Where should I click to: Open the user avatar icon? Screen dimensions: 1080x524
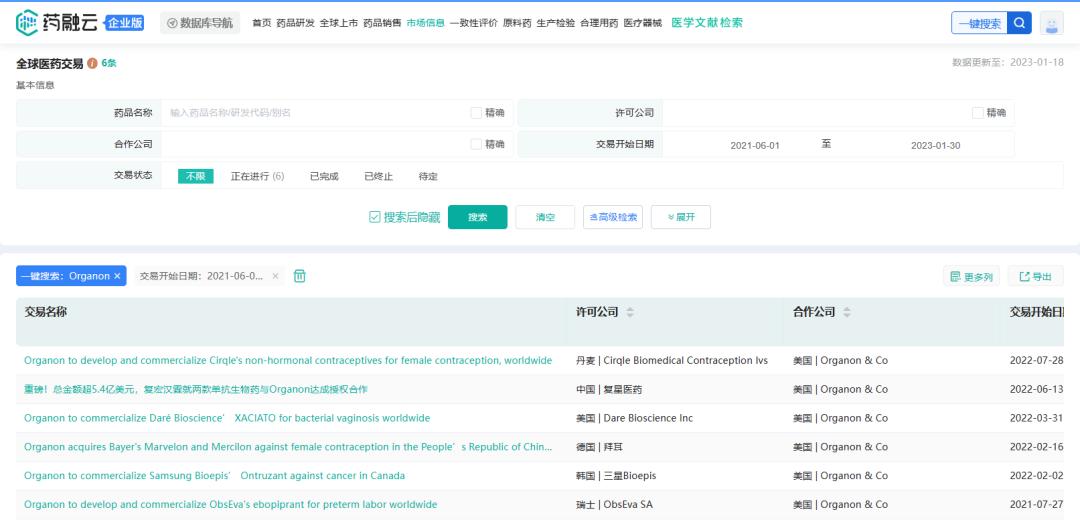[1051, 23]
